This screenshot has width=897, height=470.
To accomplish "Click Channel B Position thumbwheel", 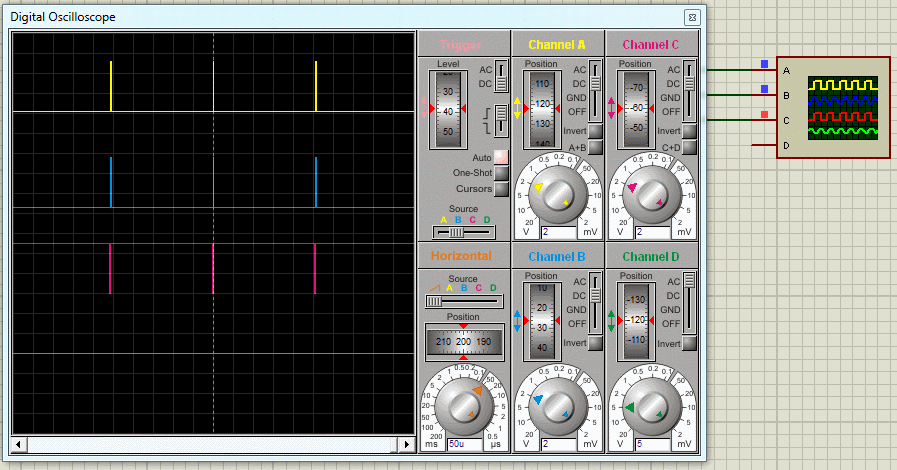I will click(542, 321).
